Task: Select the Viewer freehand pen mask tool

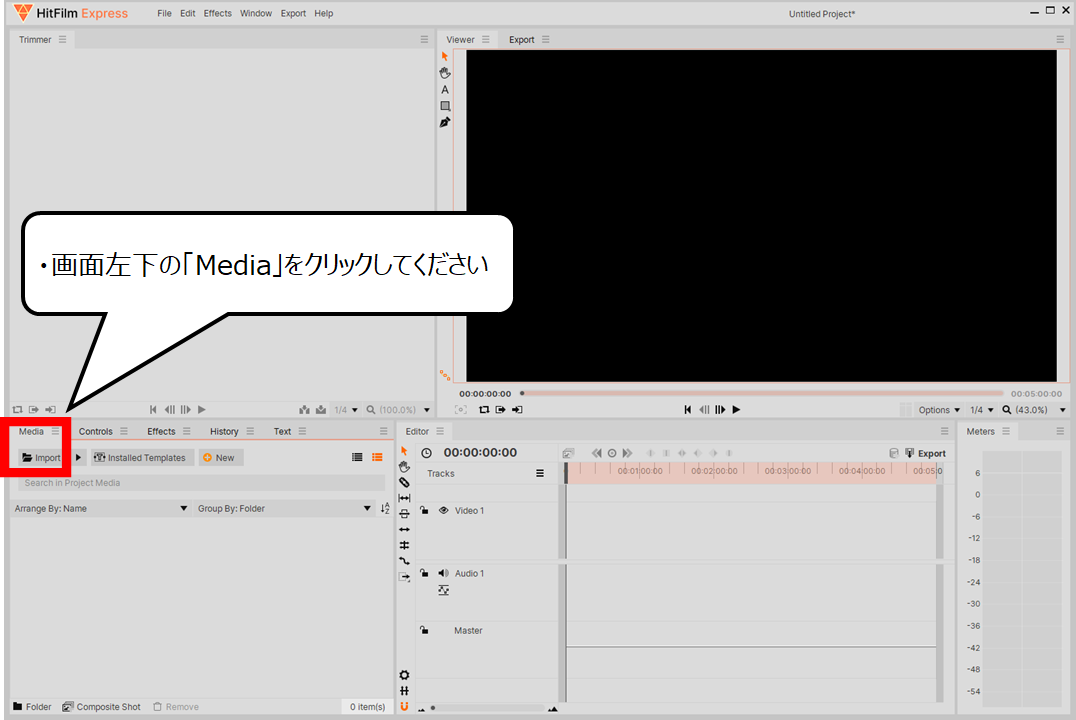Action: (x=445, y=122)
